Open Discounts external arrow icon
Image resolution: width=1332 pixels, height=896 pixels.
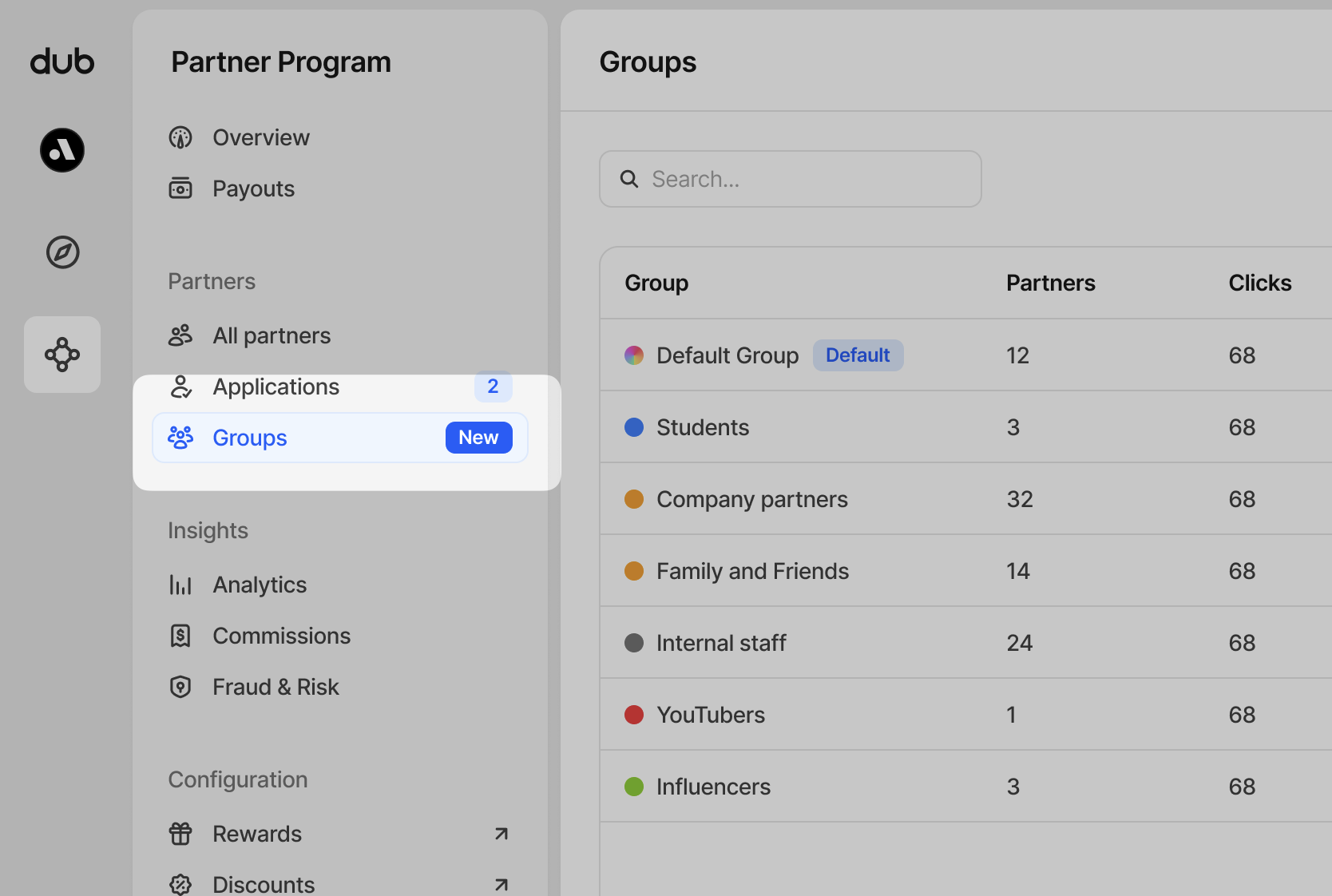pos(501,885)
